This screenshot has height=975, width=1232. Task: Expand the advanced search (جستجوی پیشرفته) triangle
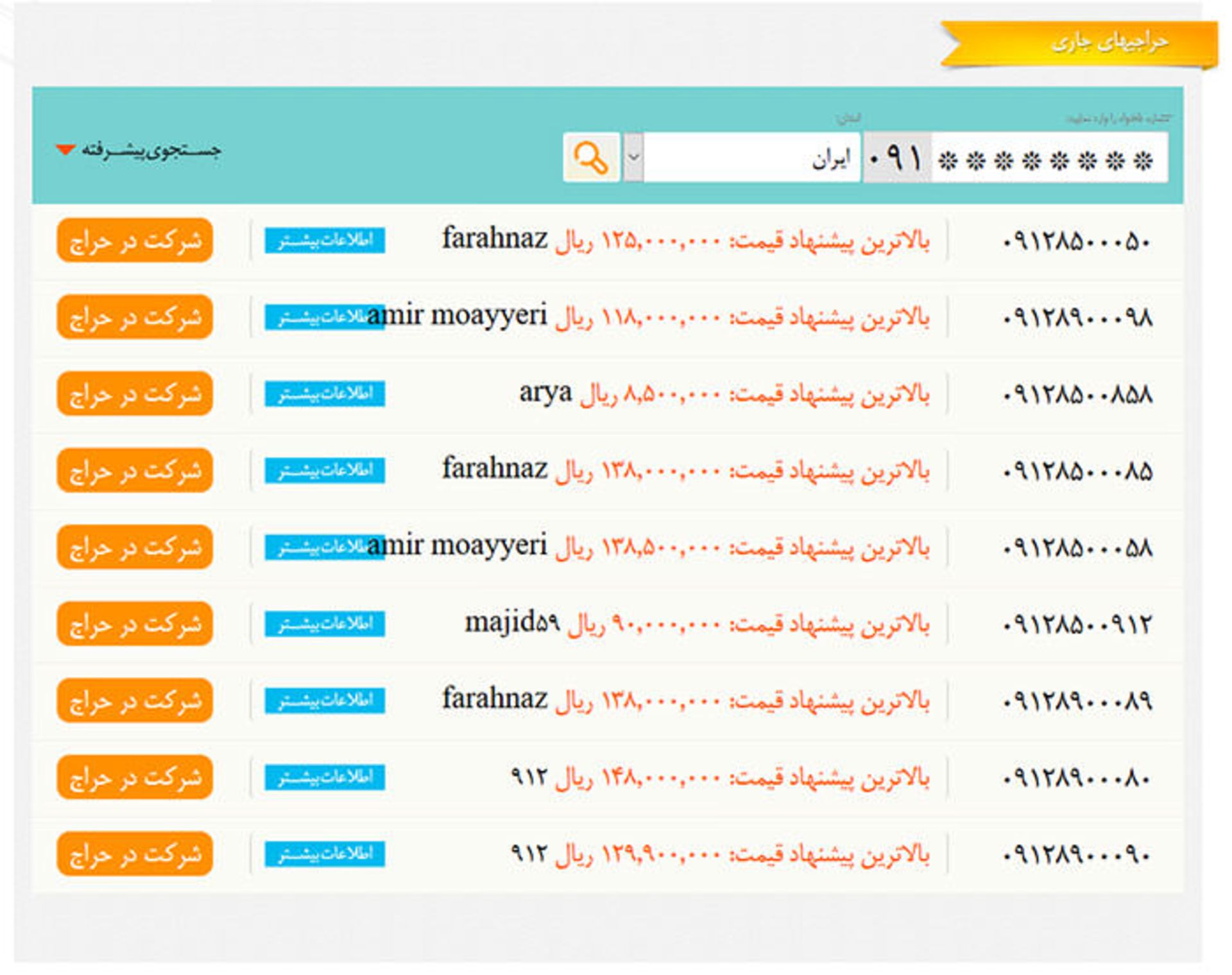point(65,150)
